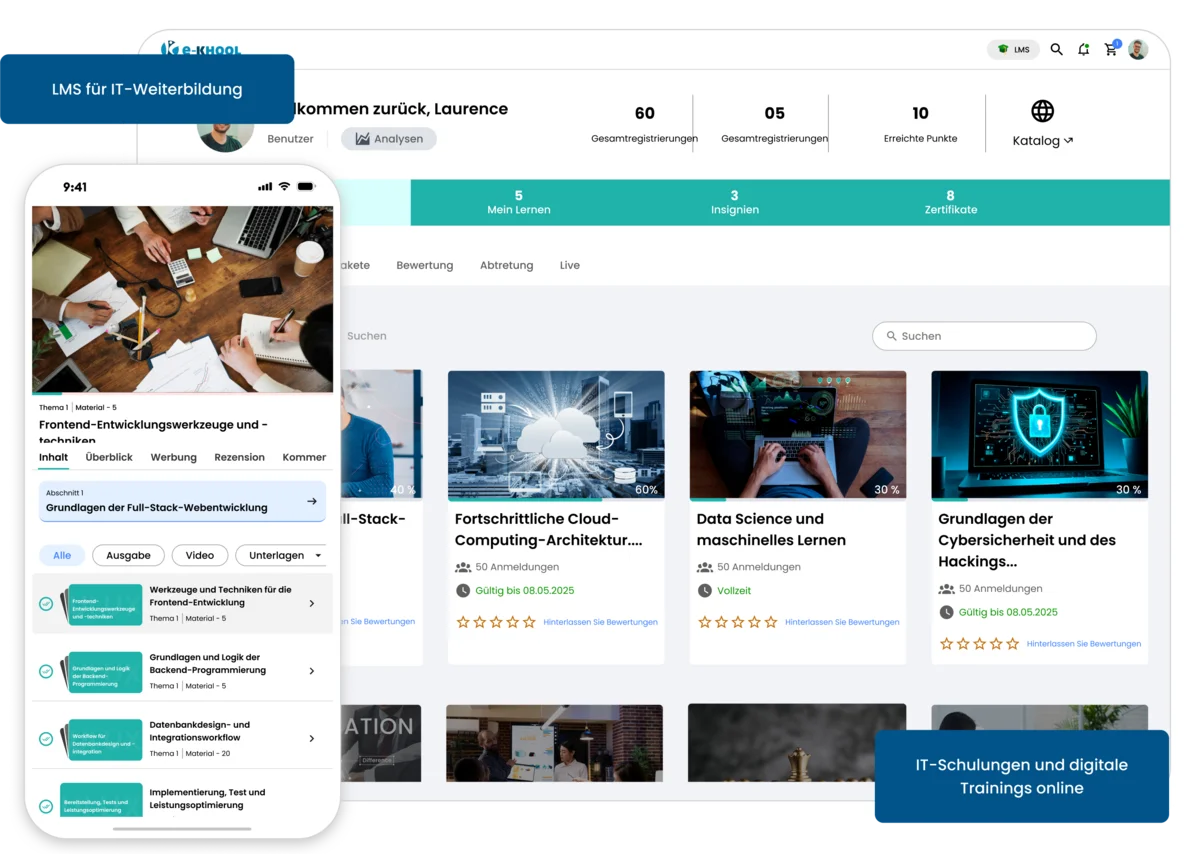Open the Mein Lernen section showing 5
The width and height of the screenshot is (1200, 854).
tap(518, 202)
